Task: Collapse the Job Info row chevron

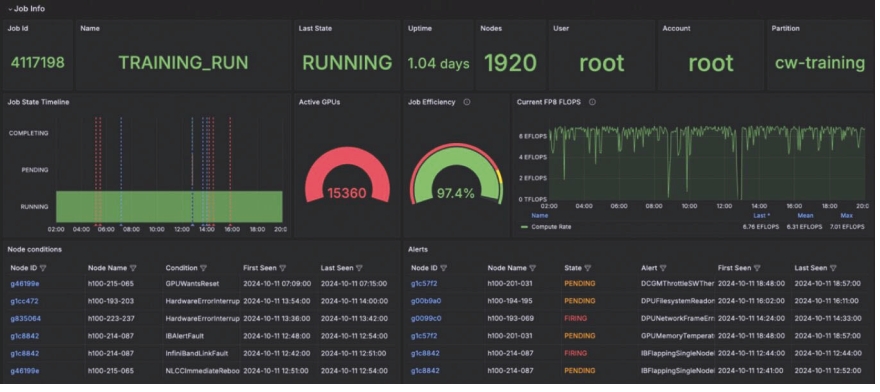Action: 10,9
